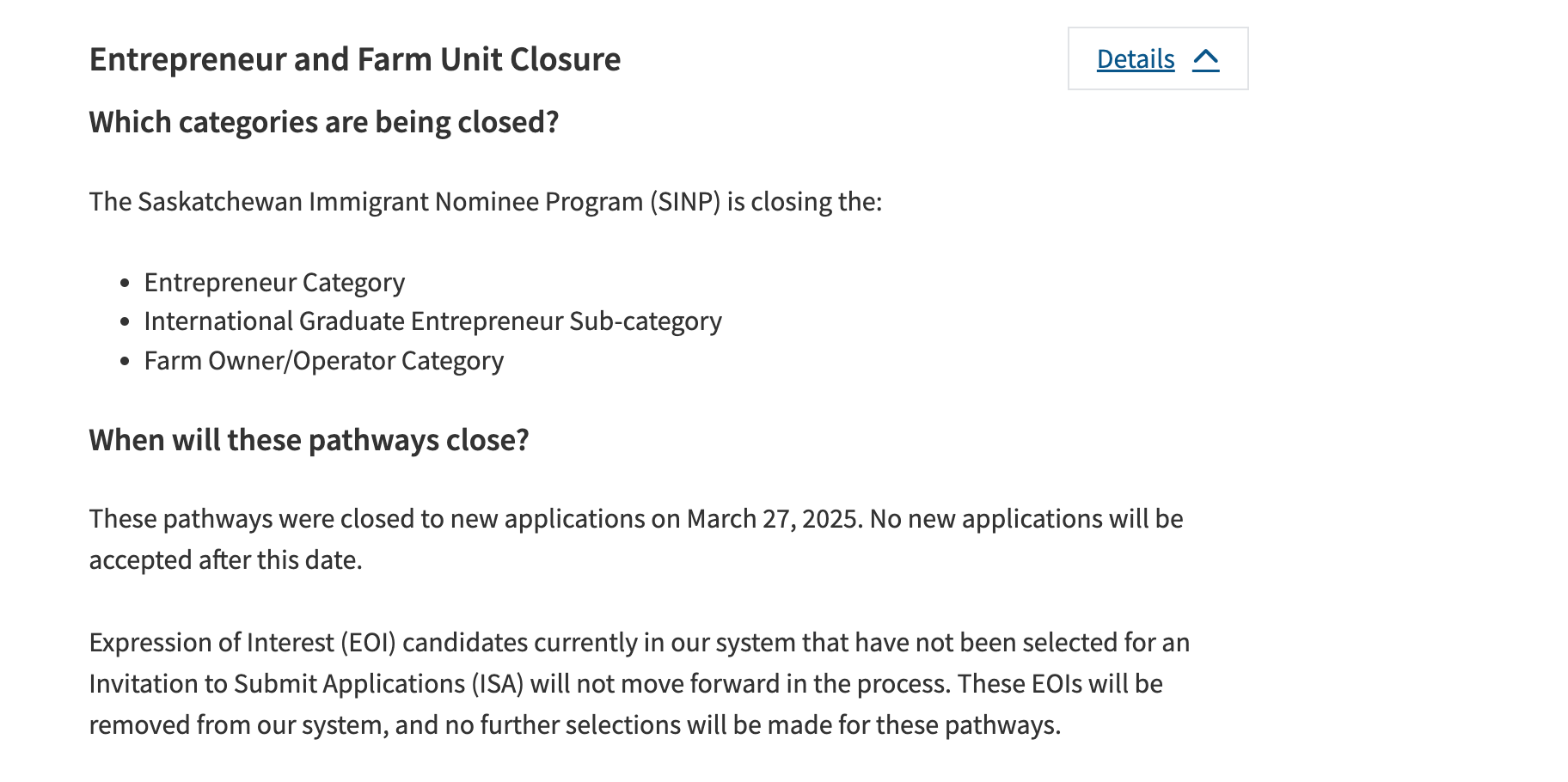
Task: Click the bullet before International Graduate Entrepreneur
Action: pos(126,322)
